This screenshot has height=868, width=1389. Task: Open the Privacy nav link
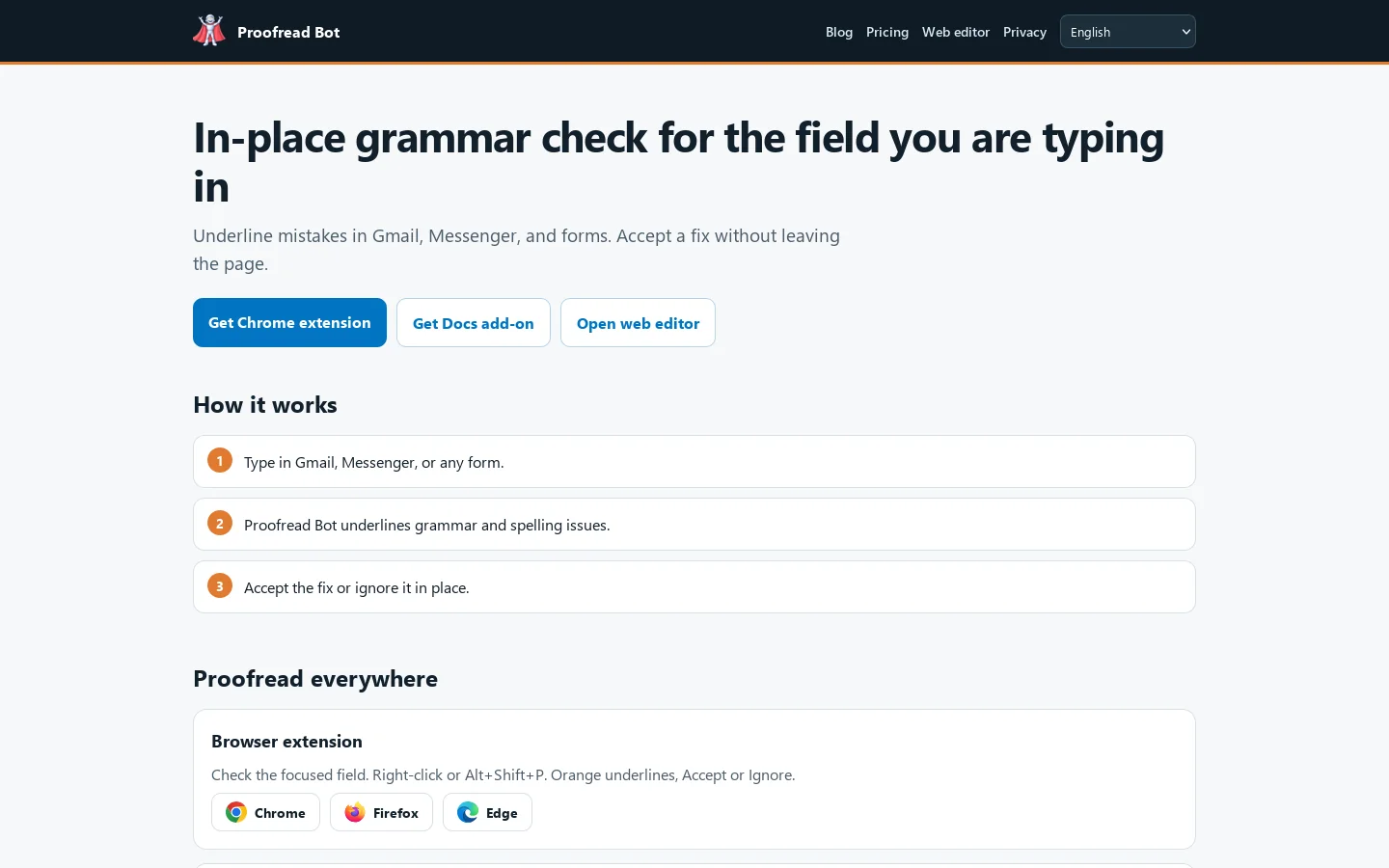click(x=1024, y=32)
